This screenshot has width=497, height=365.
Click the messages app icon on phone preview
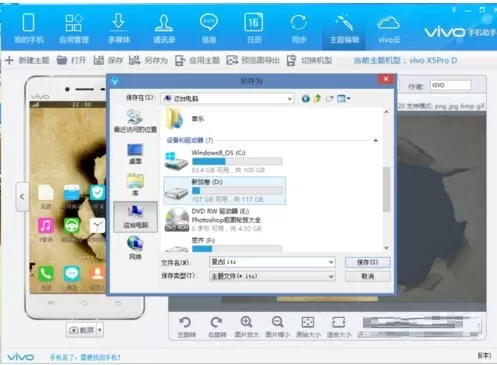(x=72, y=274)
